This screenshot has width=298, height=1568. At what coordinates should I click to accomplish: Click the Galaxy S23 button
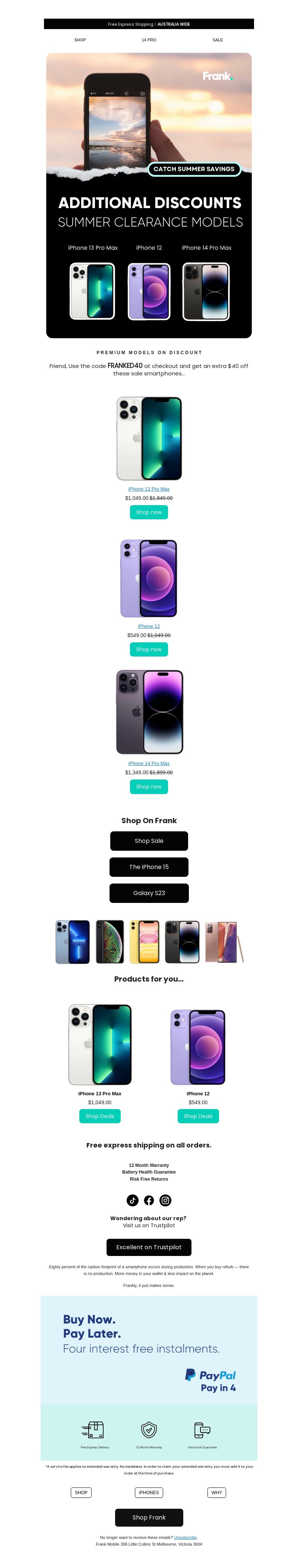point(149,893)
